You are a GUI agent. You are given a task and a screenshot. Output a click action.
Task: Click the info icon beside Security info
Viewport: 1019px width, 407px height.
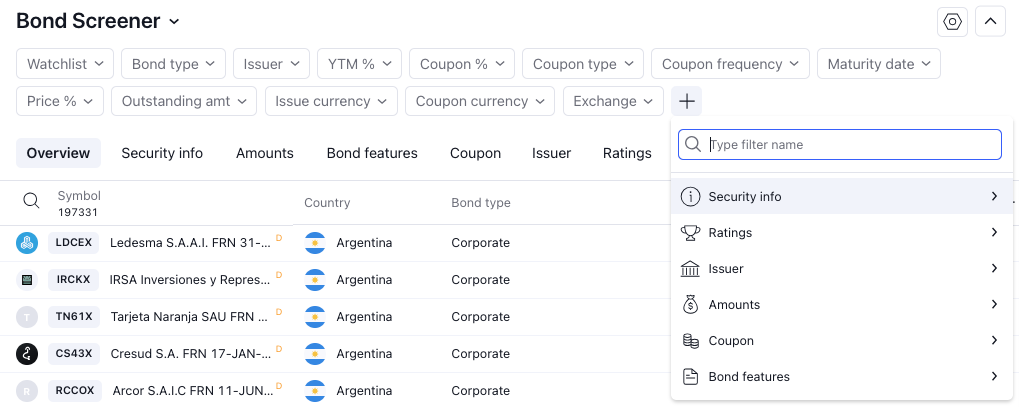690,196
